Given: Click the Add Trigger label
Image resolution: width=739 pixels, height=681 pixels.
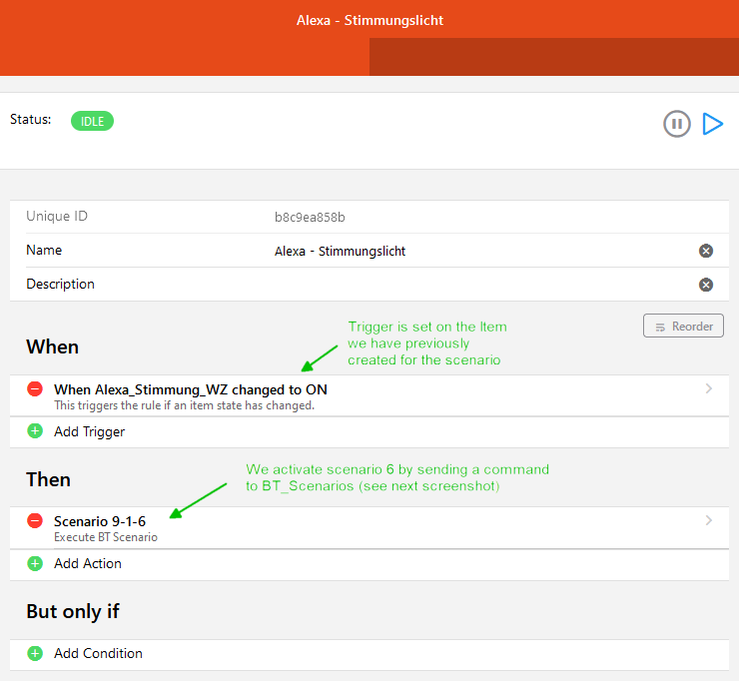Looking at the screenshot, I should tap(90, 432).
